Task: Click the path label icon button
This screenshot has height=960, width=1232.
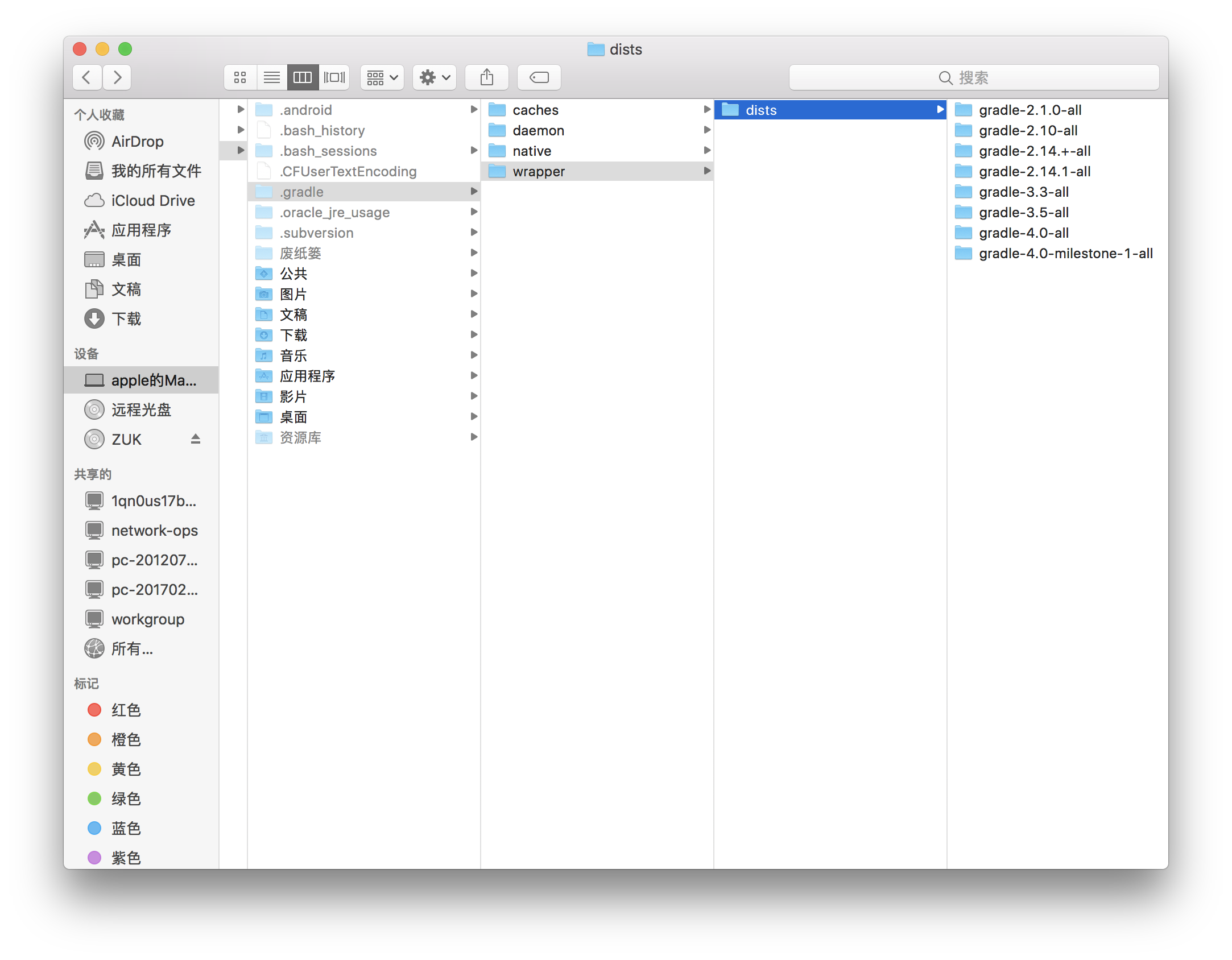Action: (x=538, y=78)
